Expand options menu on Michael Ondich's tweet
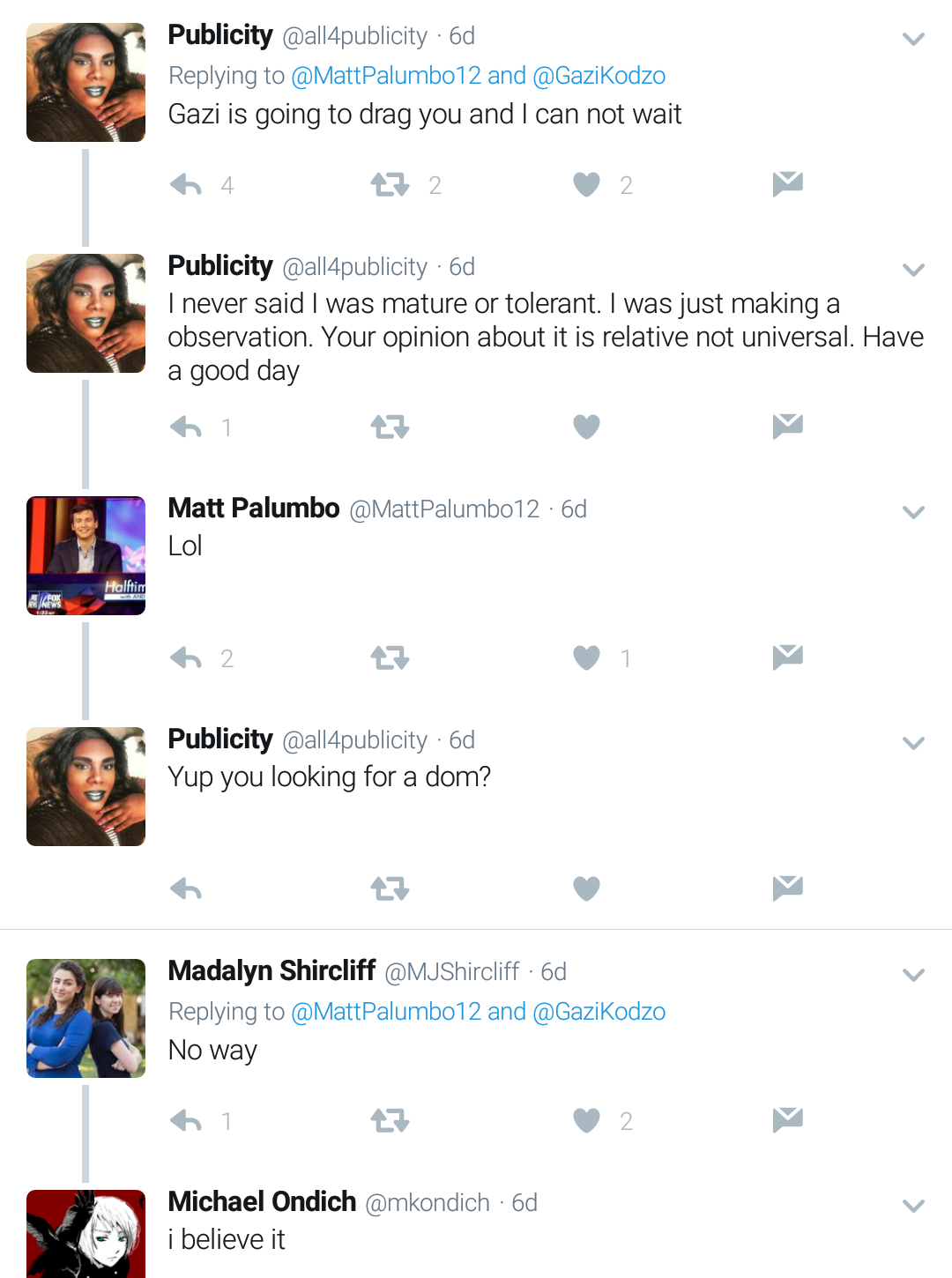Image resolution: width=952 pixels, height=1278 pixels. (914, 1206)
